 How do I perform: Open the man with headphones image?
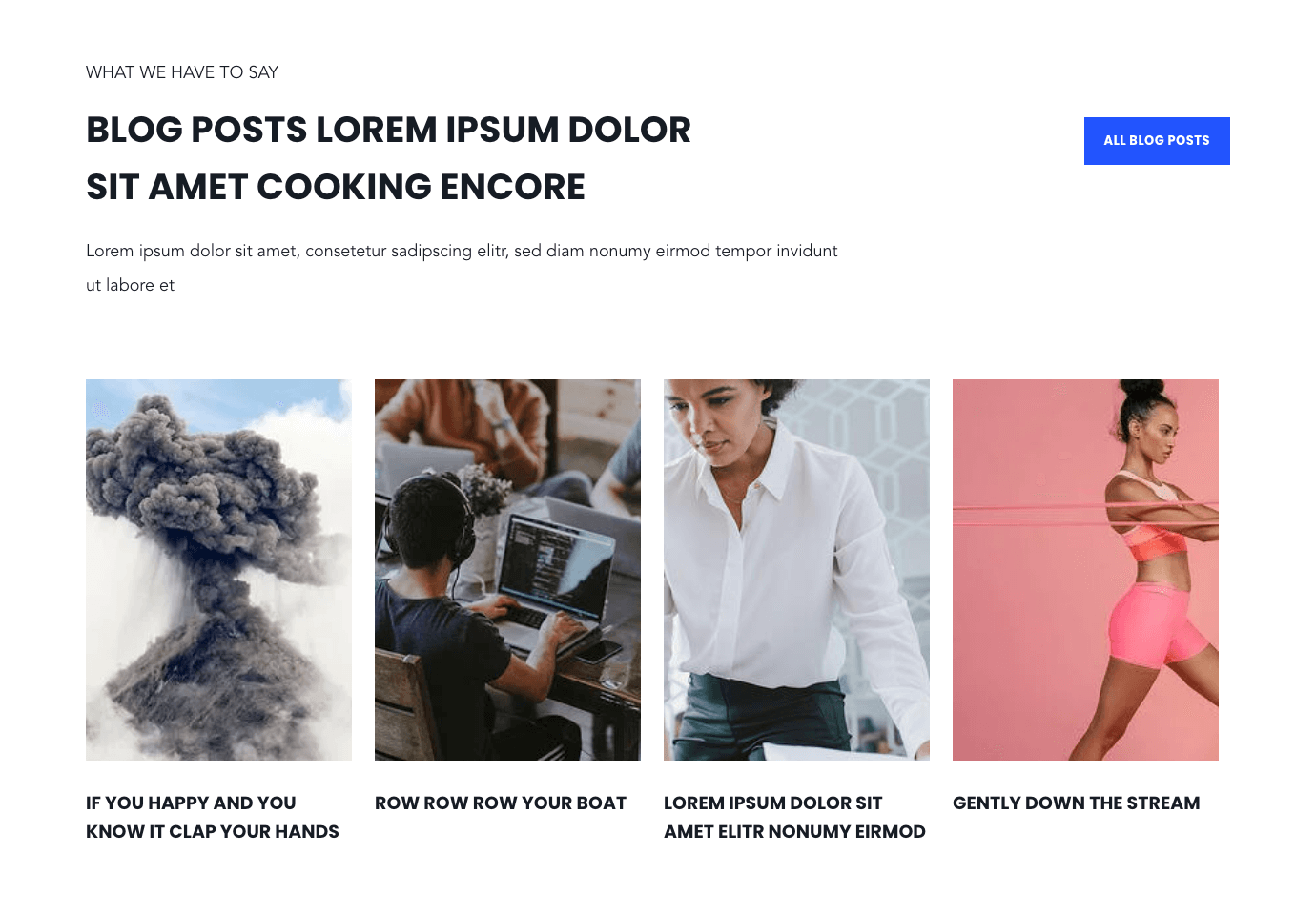507,570
